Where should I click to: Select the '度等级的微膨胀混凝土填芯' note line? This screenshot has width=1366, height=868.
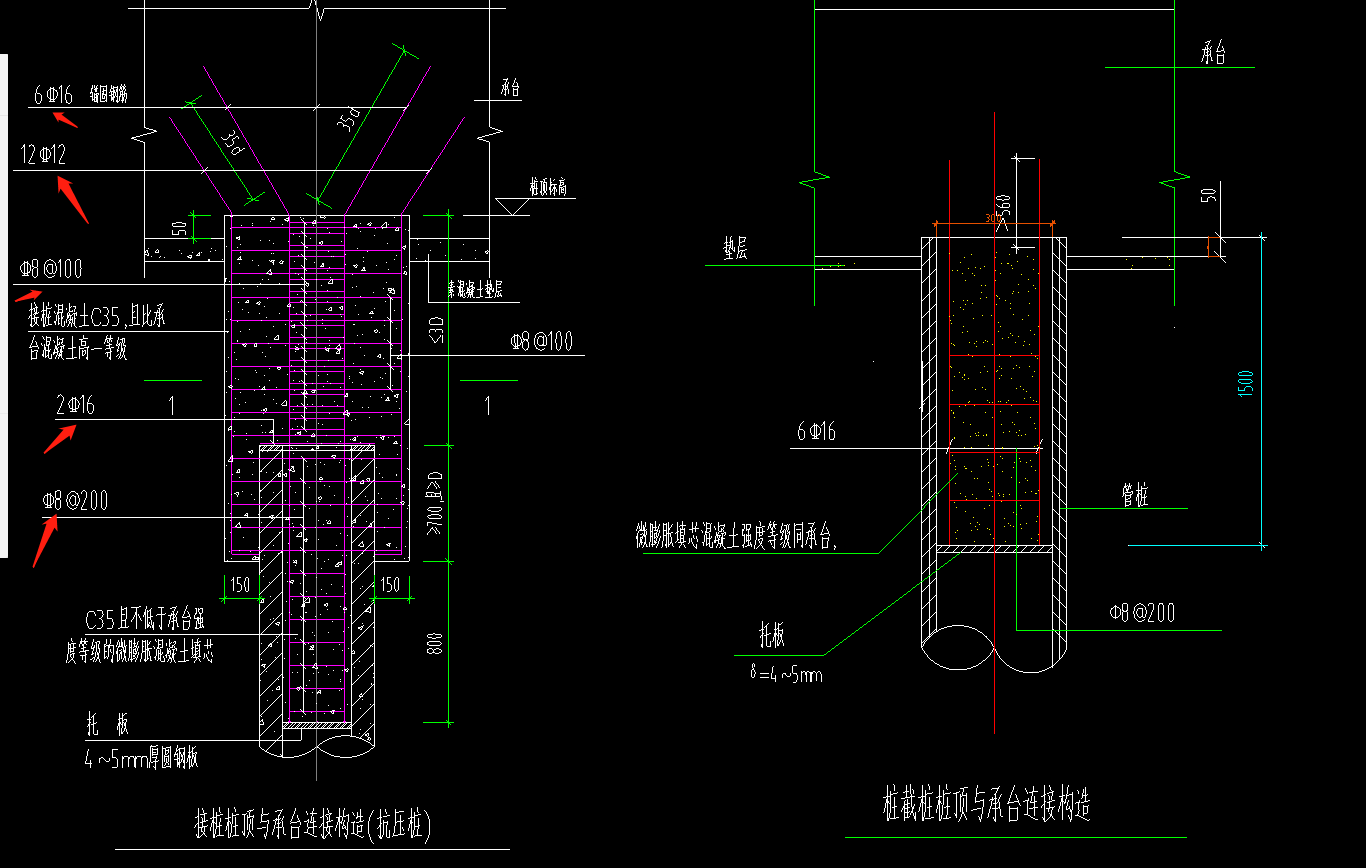(x=140, y=653)
